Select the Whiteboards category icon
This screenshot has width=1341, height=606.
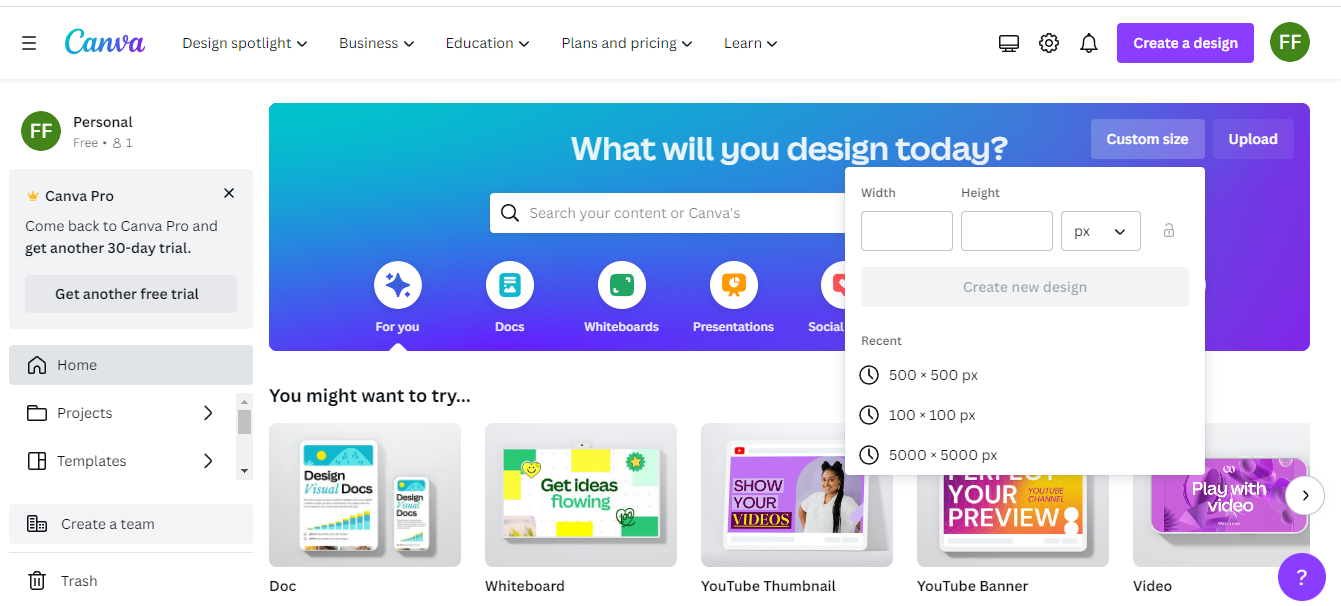click(622, 286)
